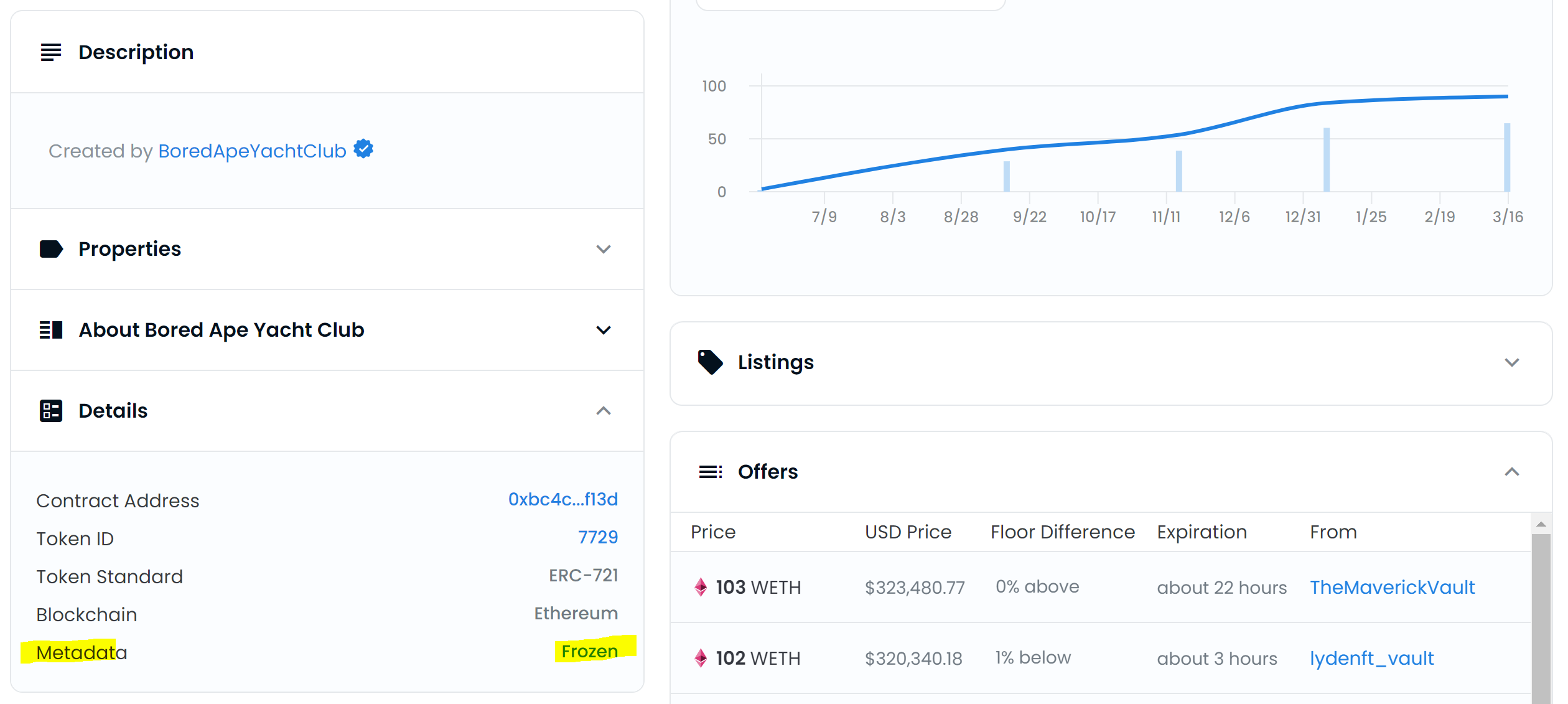Image resolution: width=1568 pixels, height=704 pixels.
Task: Open contract address 0xbc4c...f13d link
Action: 562,499
